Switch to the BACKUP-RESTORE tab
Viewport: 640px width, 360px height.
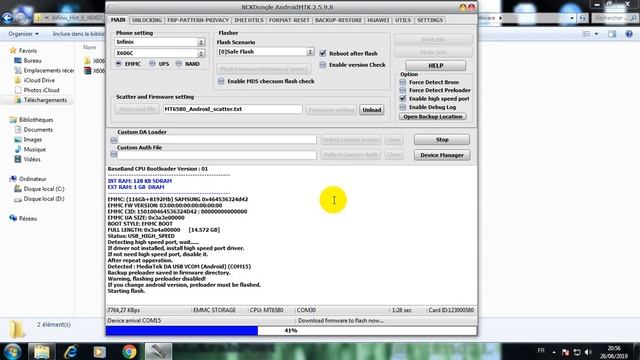tap(338, 20)
